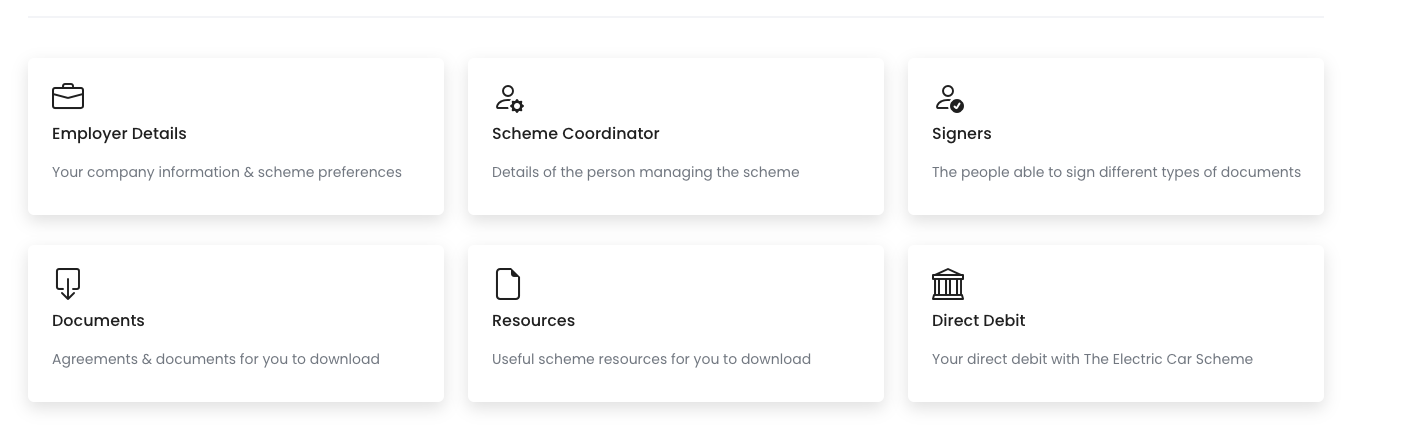Go to the Documents section title

(98, 321)
